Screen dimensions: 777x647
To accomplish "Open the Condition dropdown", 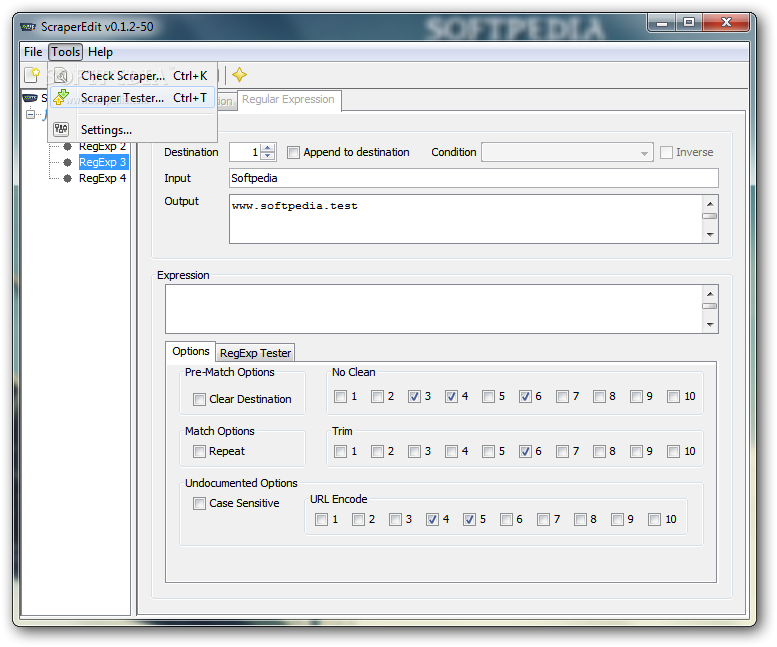I will (567, 153).
